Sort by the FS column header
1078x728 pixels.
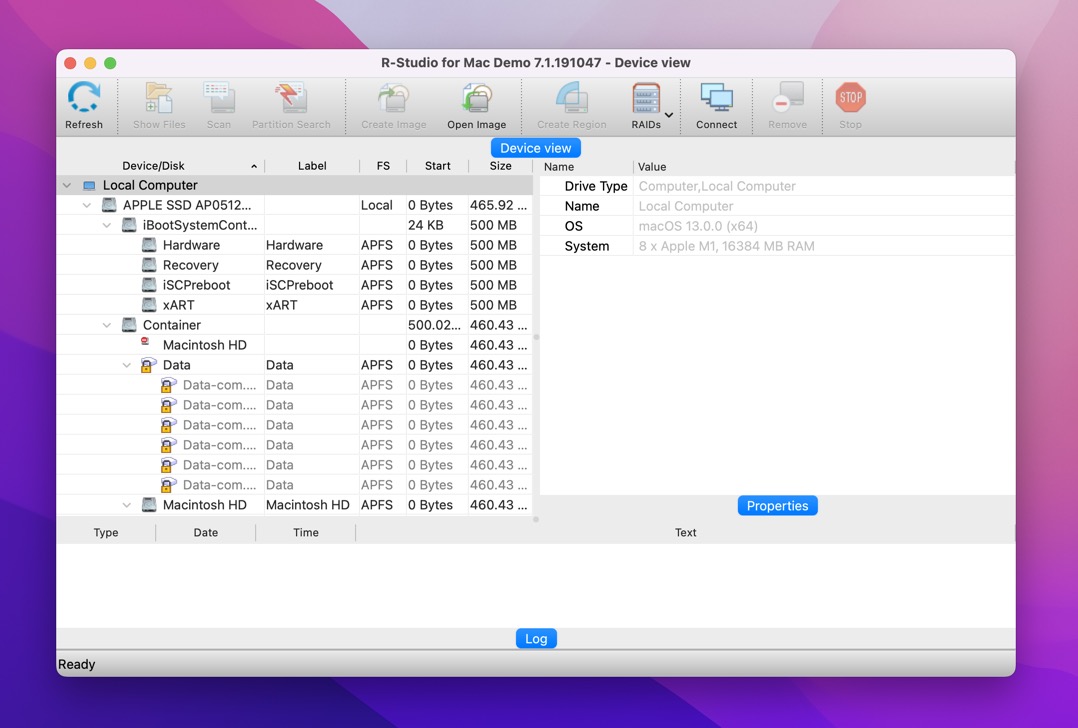(x=383, y=166)
